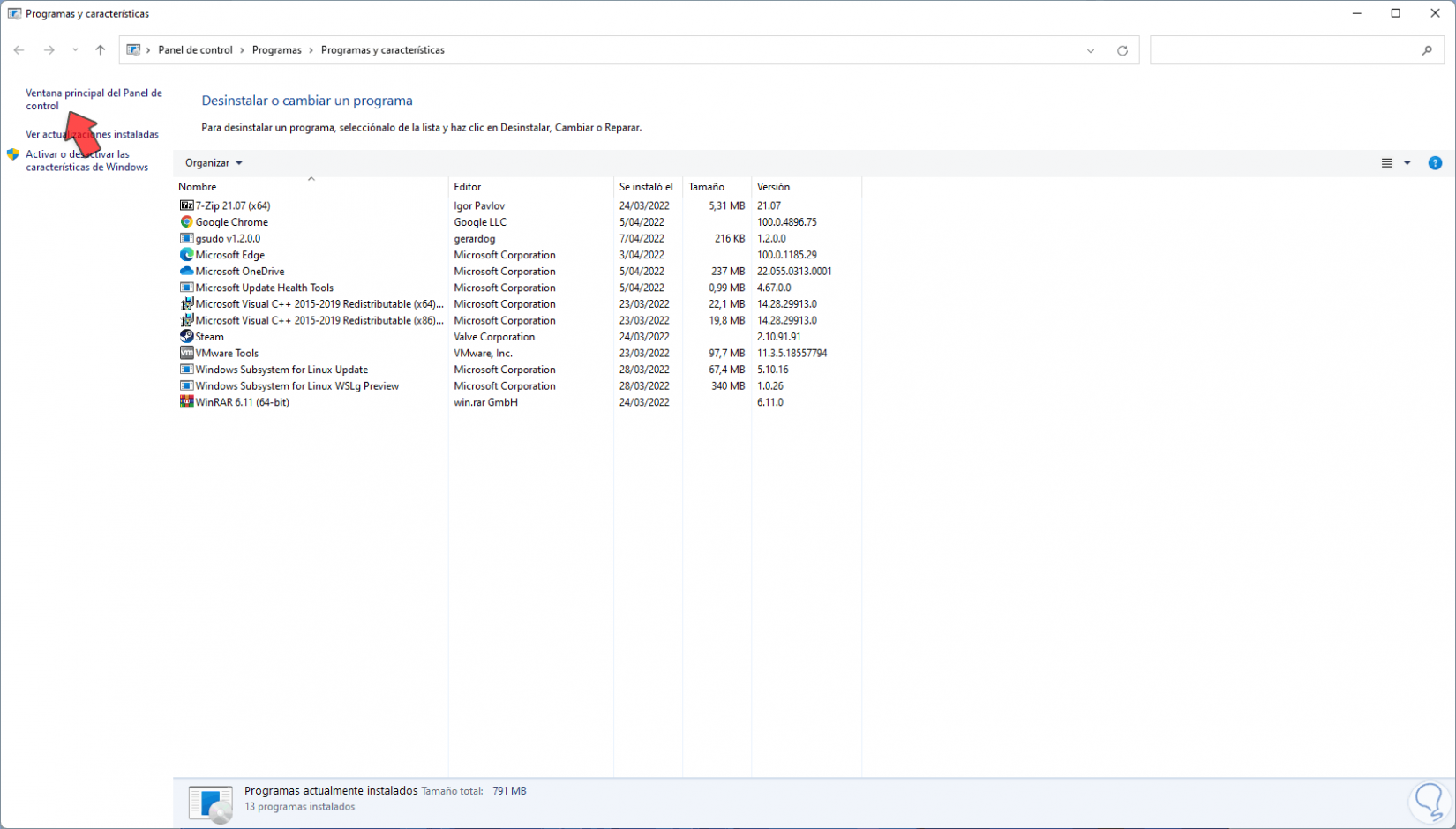This screenshot has width=1456, height=829.
Task: Click Valve Corporation editor cell
Action: click(x=494, y=337)
